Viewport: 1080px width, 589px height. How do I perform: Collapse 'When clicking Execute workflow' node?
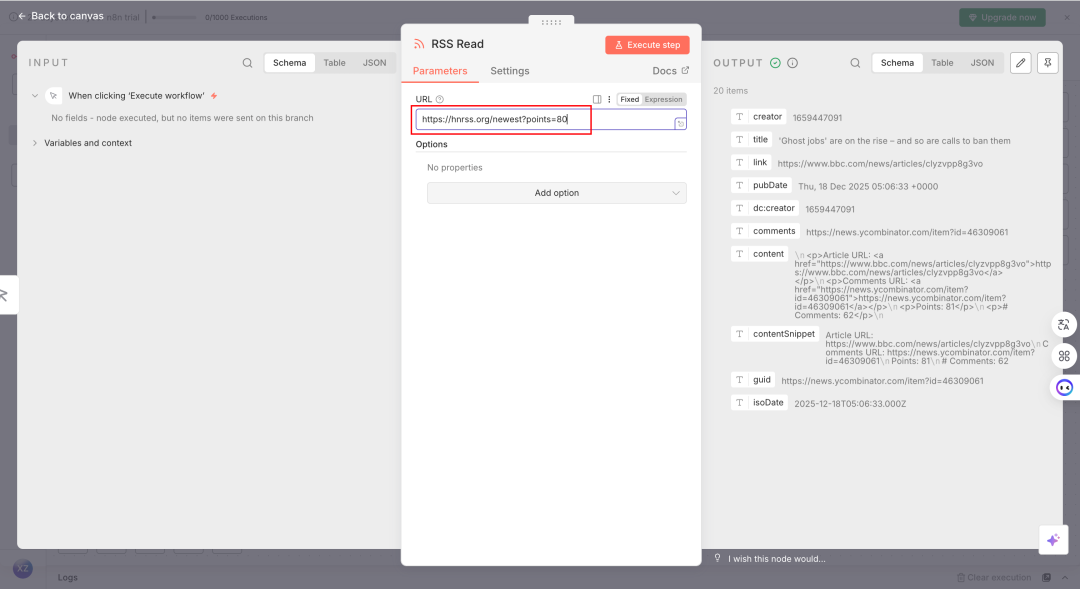(x=35, y=96)
